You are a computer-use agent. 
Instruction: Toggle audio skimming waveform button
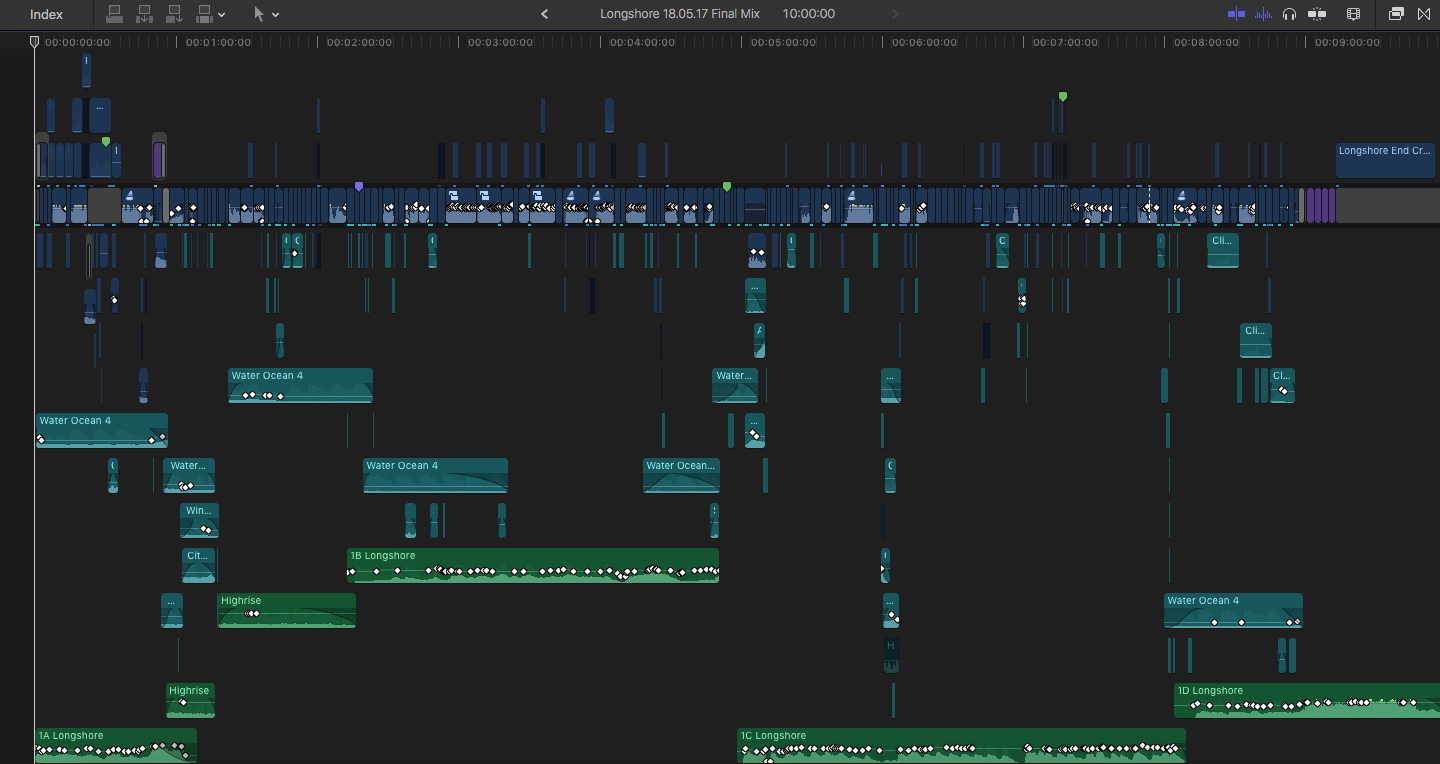[1263, 14]
